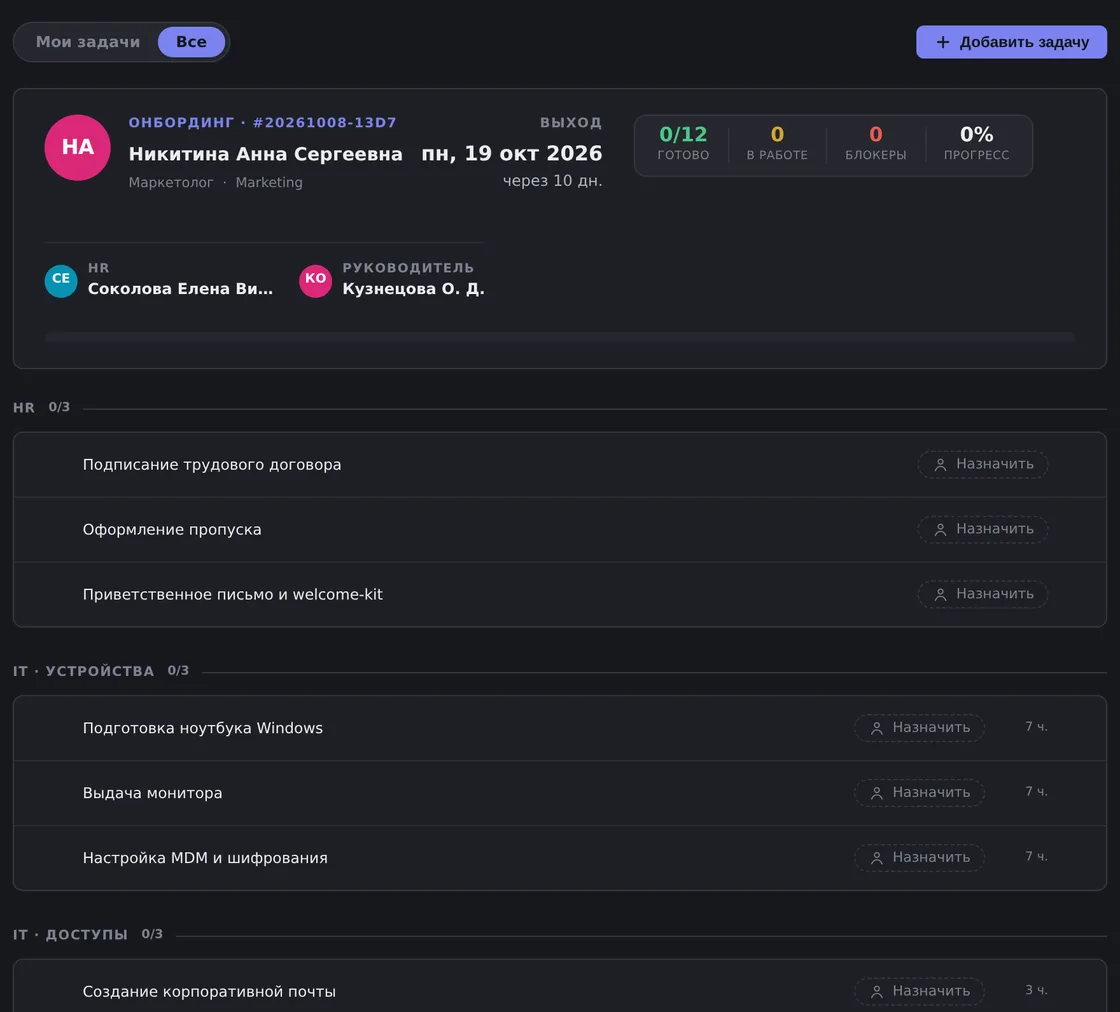Click the 7 ч. estimate for Подготовка ноутбука Windows
The width and height of the screenshot is (1120, 1012).
point(1036,727)
